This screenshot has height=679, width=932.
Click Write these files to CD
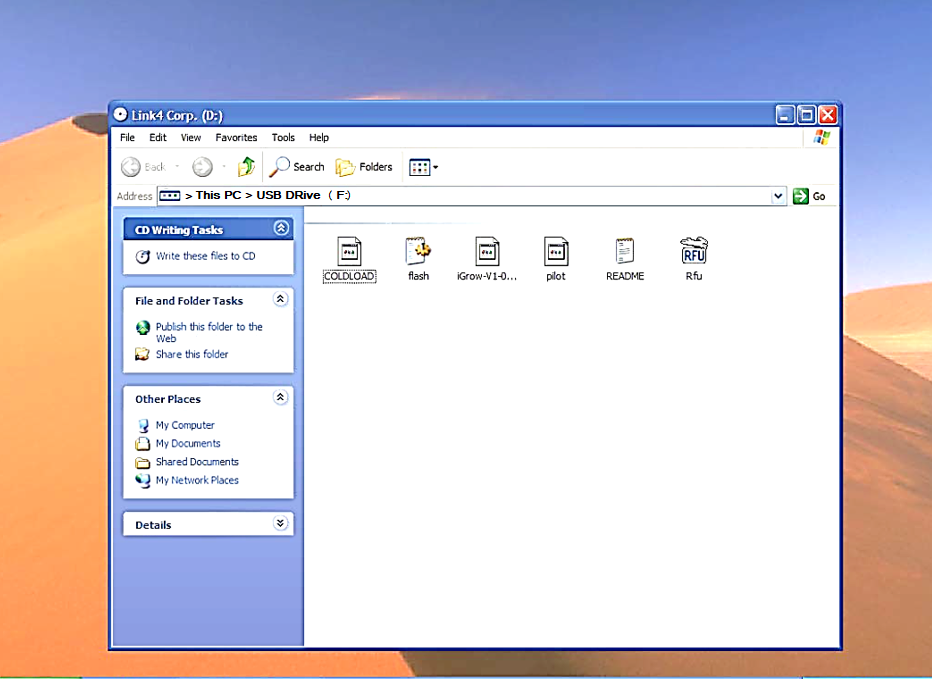[x=205, y=256]
